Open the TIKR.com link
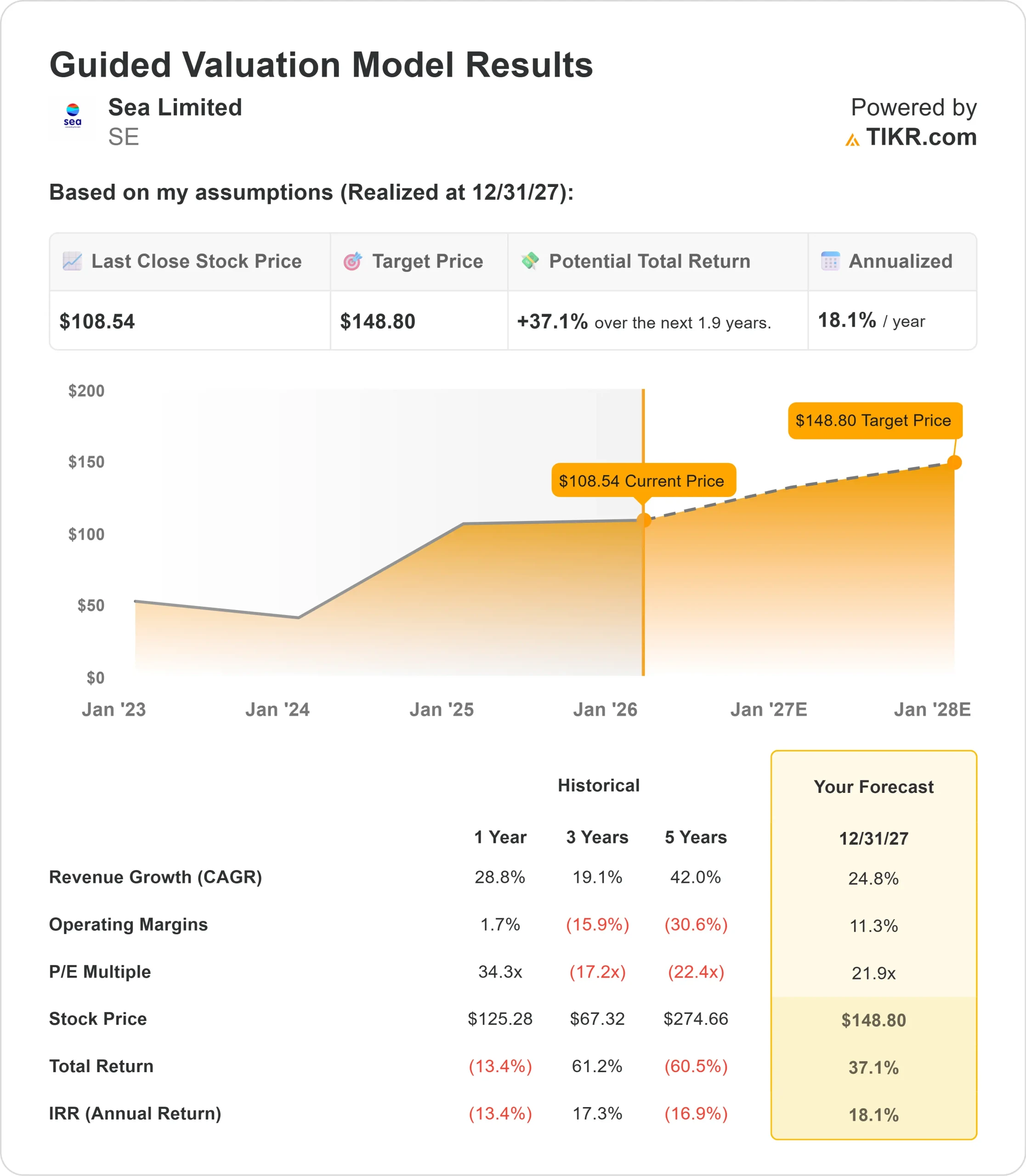The width and height of the screenshot is (1026, 1176). 921,137
